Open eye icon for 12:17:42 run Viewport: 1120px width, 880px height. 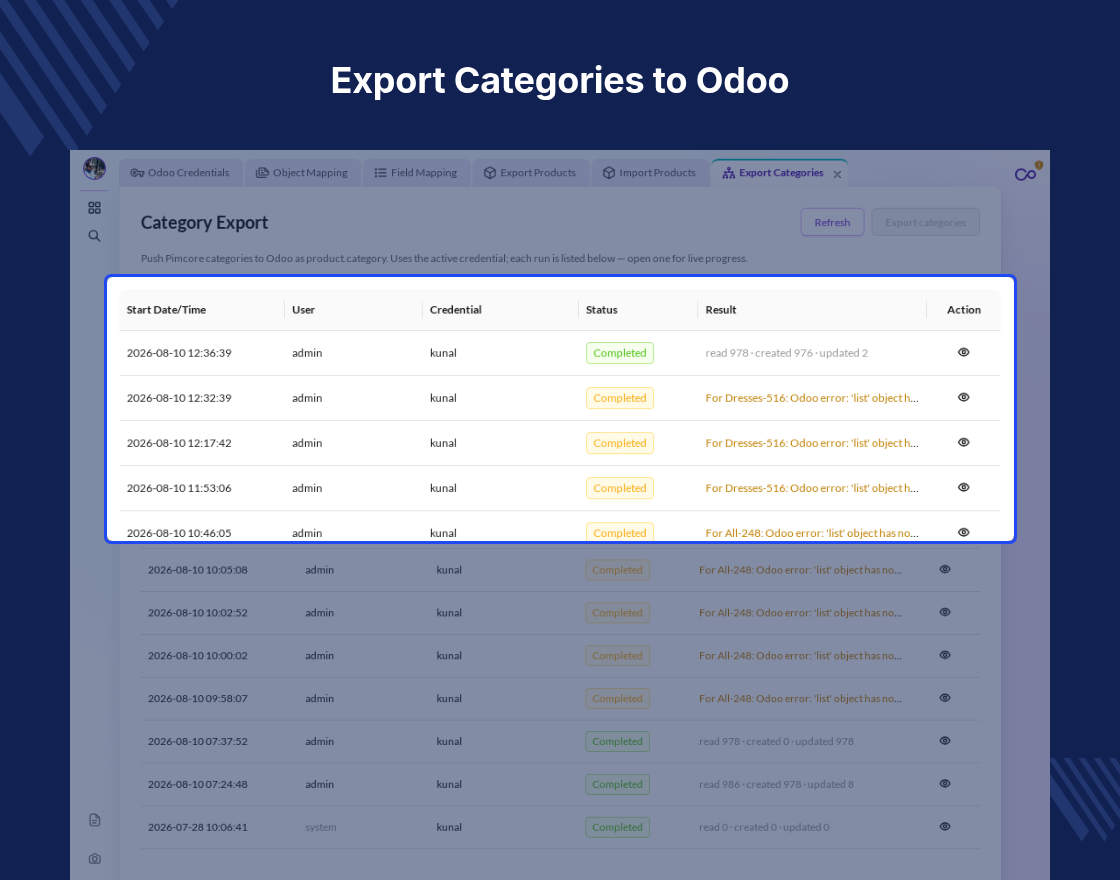(964, 442)
